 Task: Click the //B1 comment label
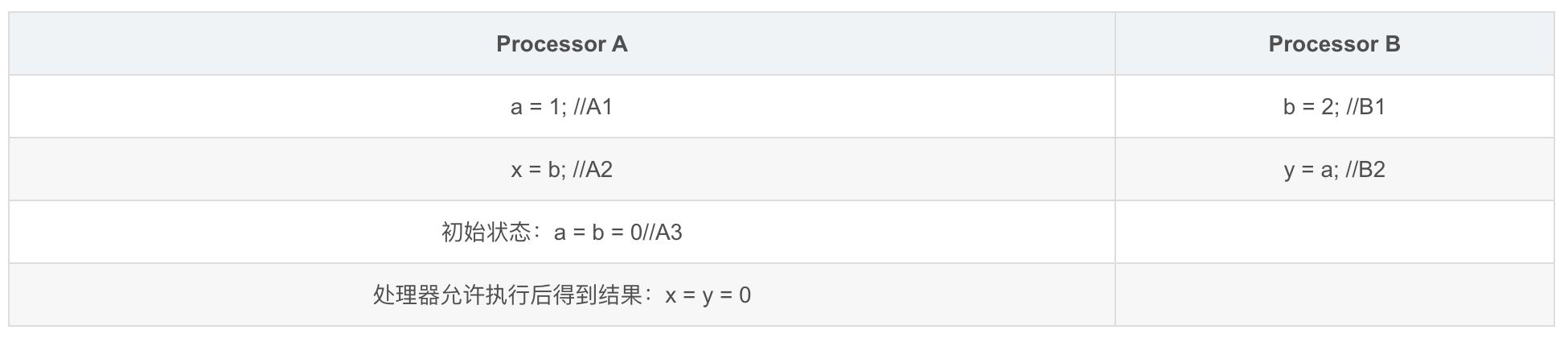tap(1366, 107)
